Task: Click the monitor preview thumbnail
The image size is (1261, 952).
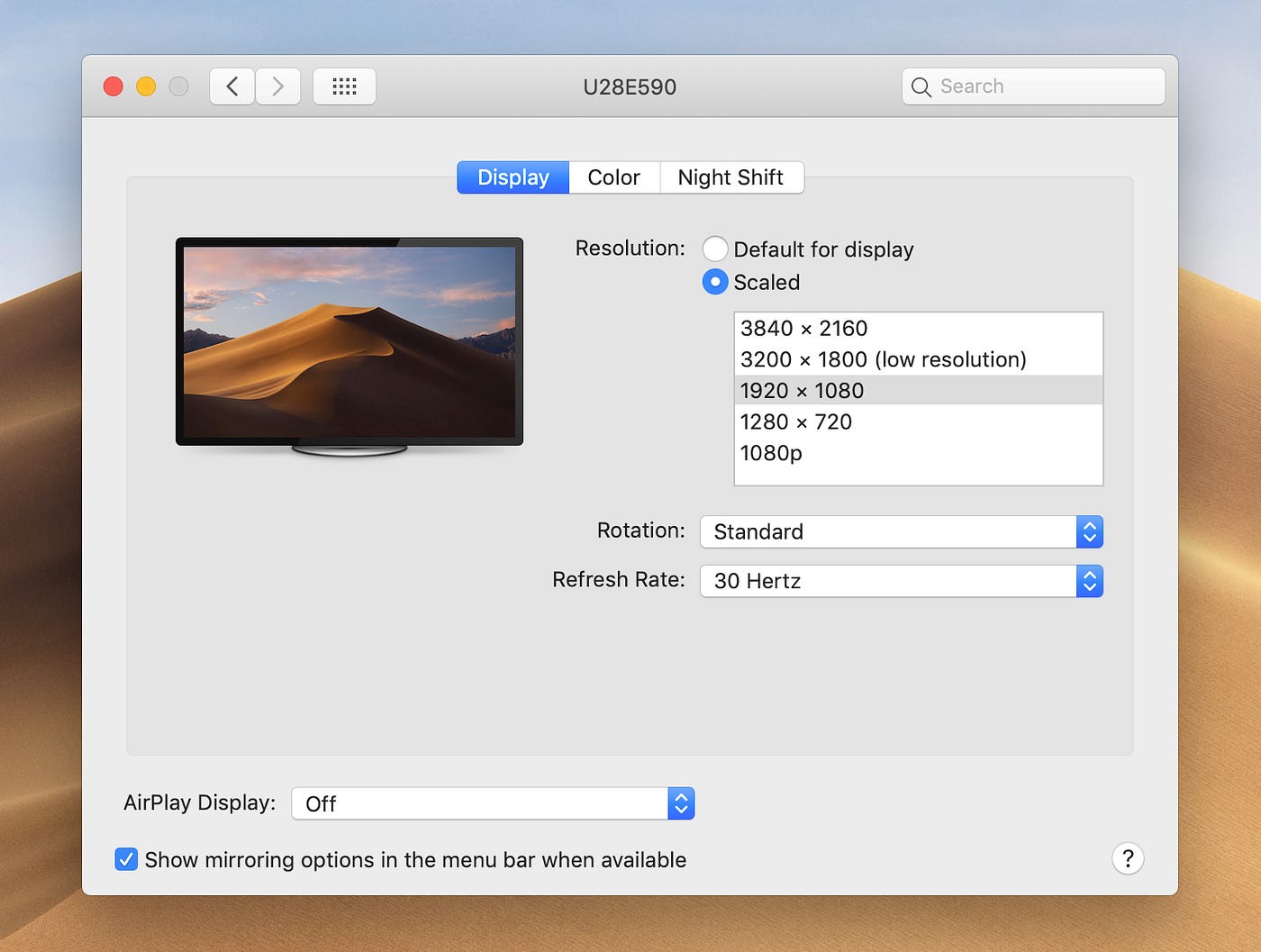Action: coord(349,347)
